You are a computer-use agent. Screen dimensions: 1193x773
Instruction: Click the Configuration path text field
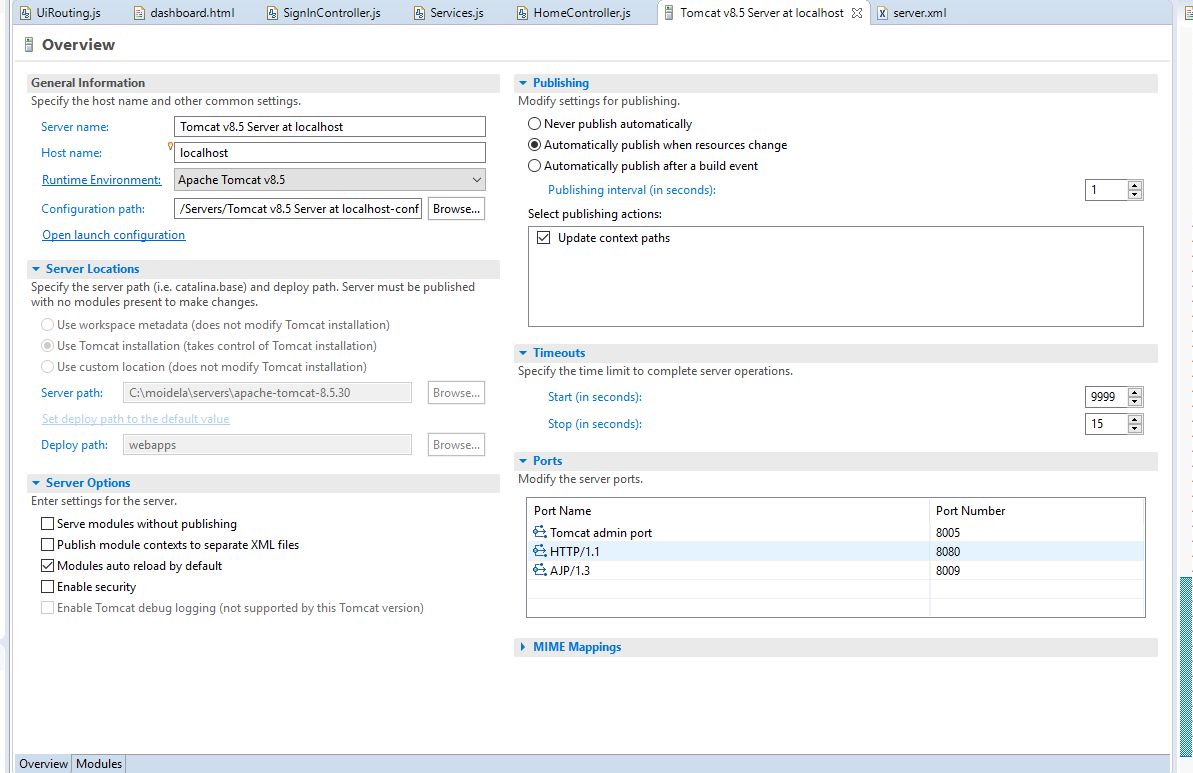[297, 208]
